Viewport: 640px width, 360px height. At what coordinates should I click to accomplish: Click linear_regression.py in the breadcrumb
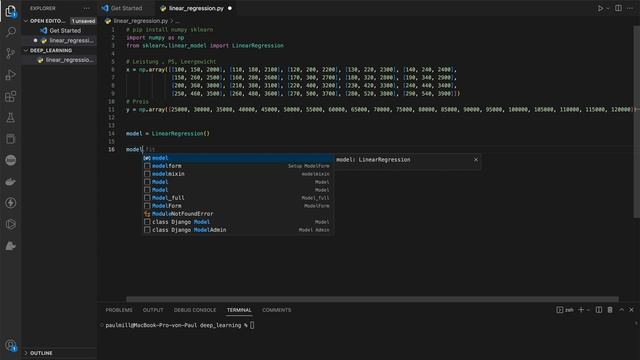click(x=140, y=21)
